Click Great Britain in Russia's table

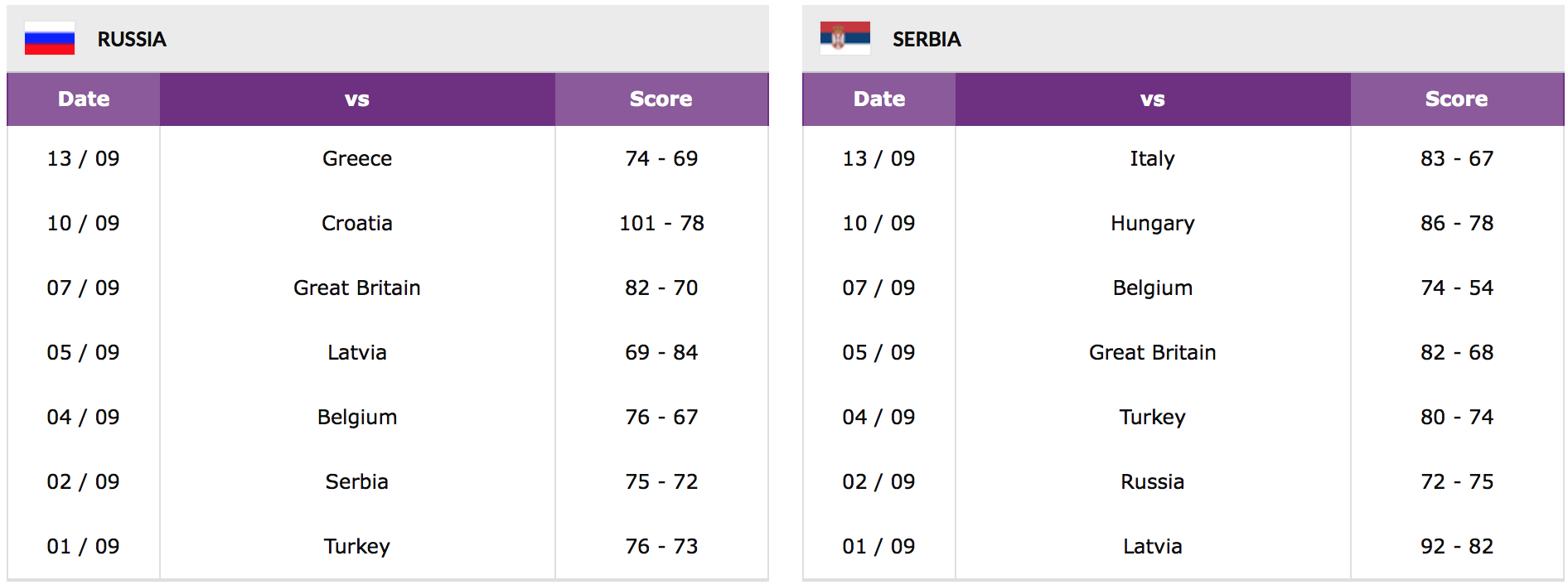pyautogui.click(x=357, y=288)
